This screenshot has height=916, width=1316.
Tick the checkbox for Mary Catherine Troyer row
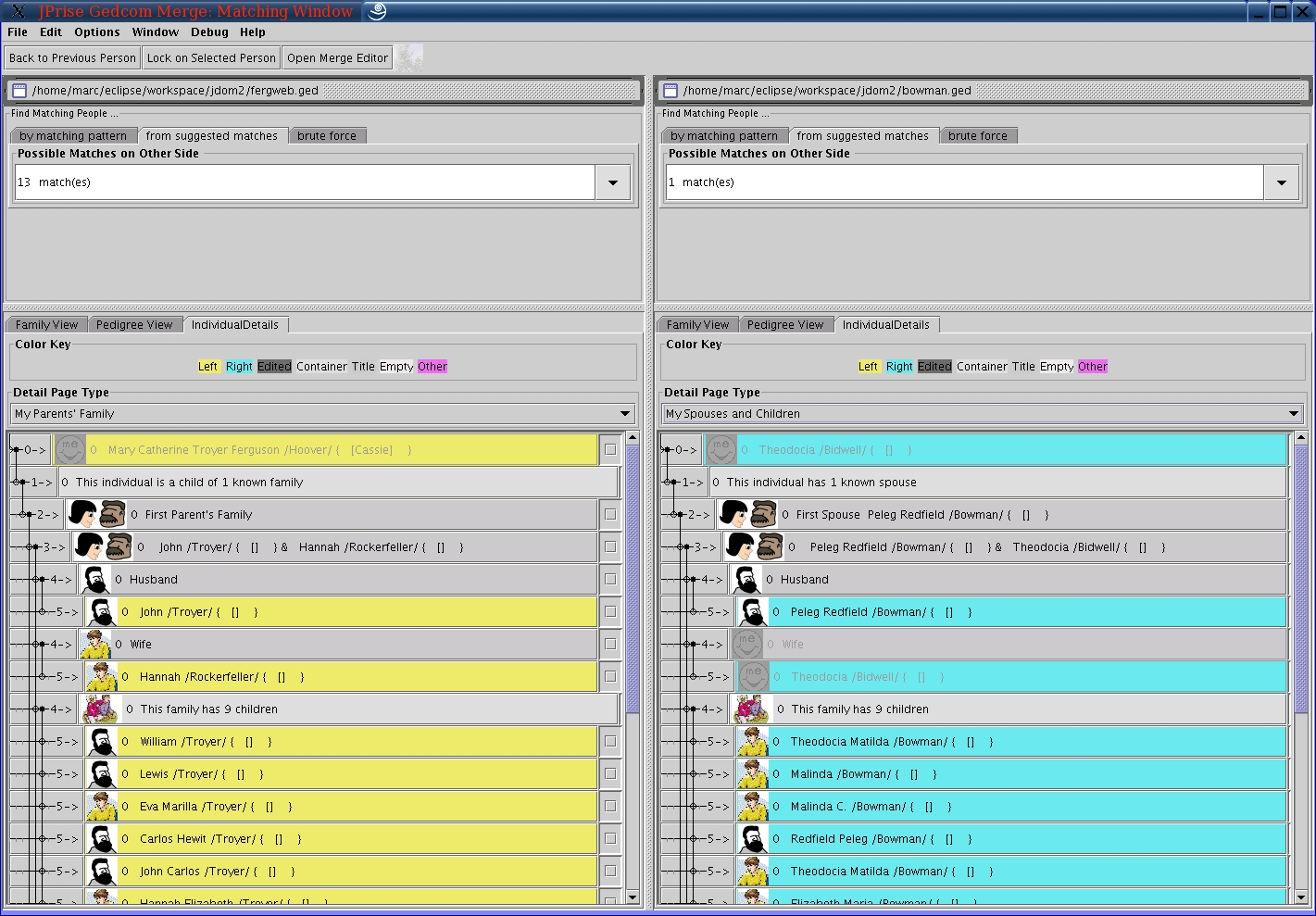tap(610, 450)
